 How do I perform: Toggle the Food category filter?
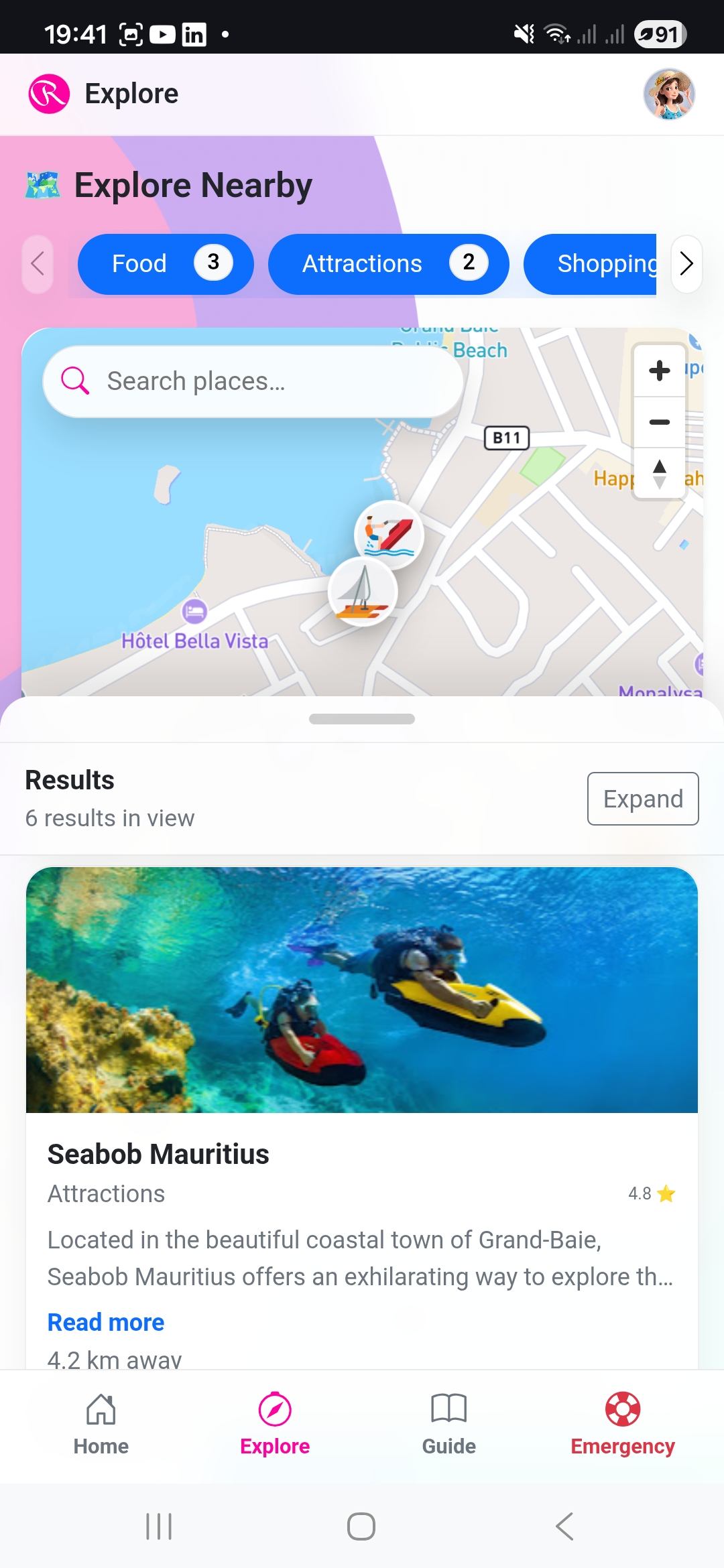click(166, 264)
